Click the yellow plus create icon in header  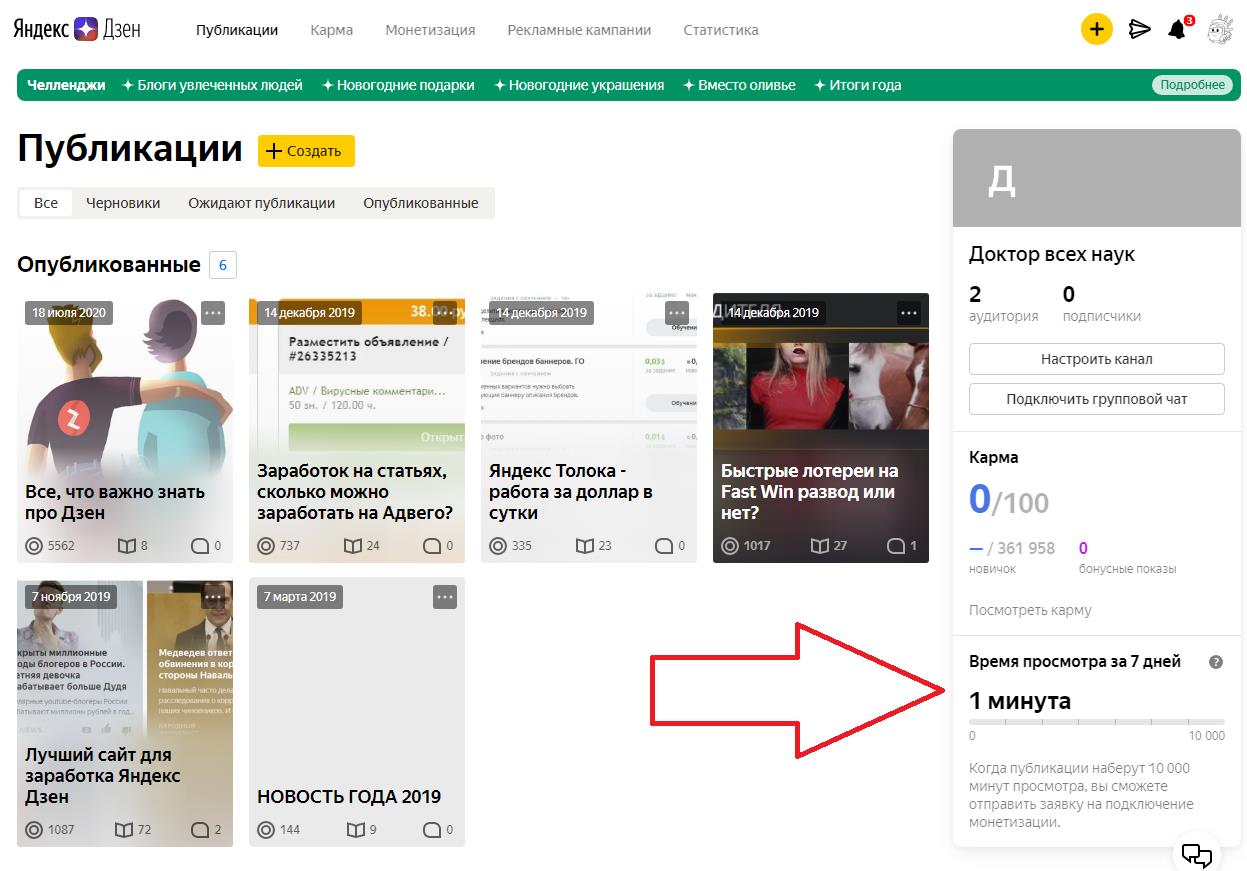pos(1097,29)
